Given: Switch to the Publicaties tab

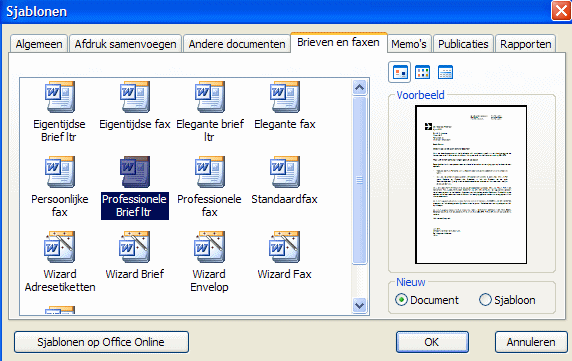Looking at the screenshot, I should coord(463,44).
